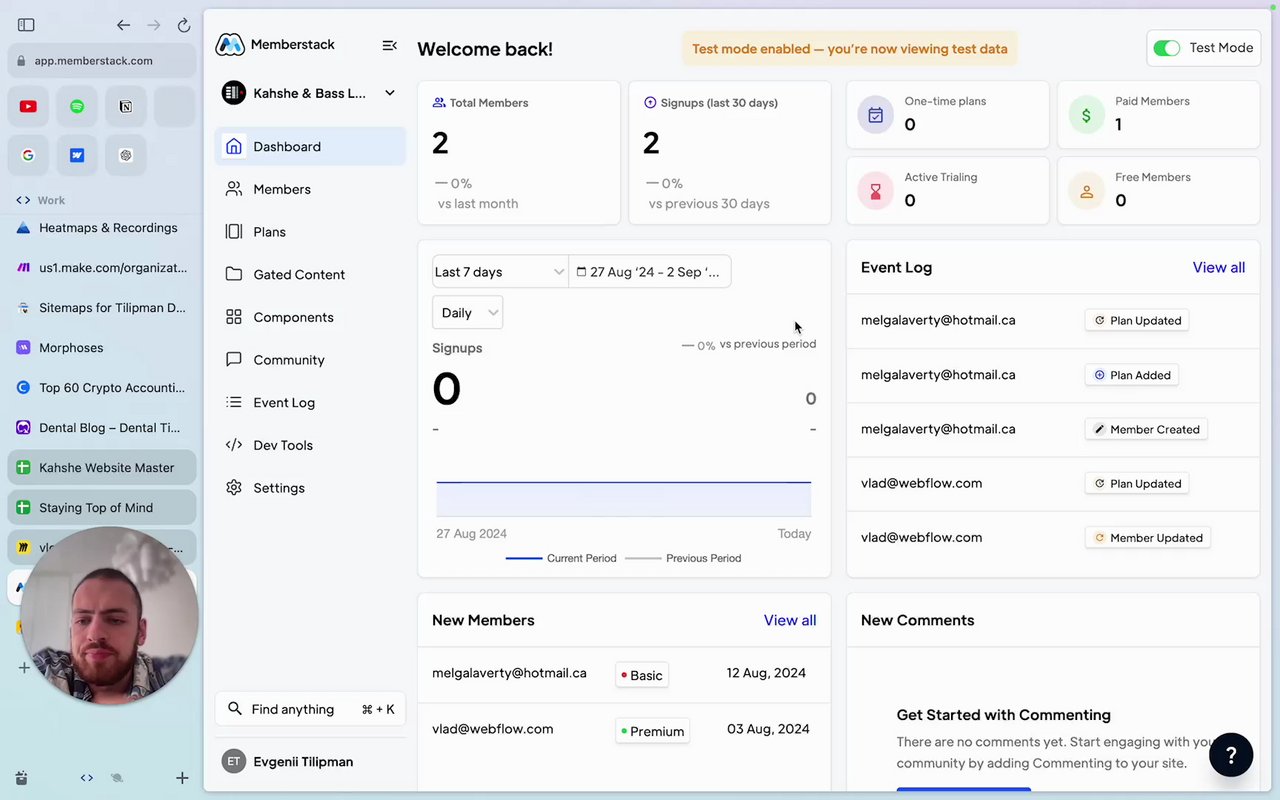Click the Memberstack logo icon
Viewport: 1280px width, 800px height.
[230, 45]
